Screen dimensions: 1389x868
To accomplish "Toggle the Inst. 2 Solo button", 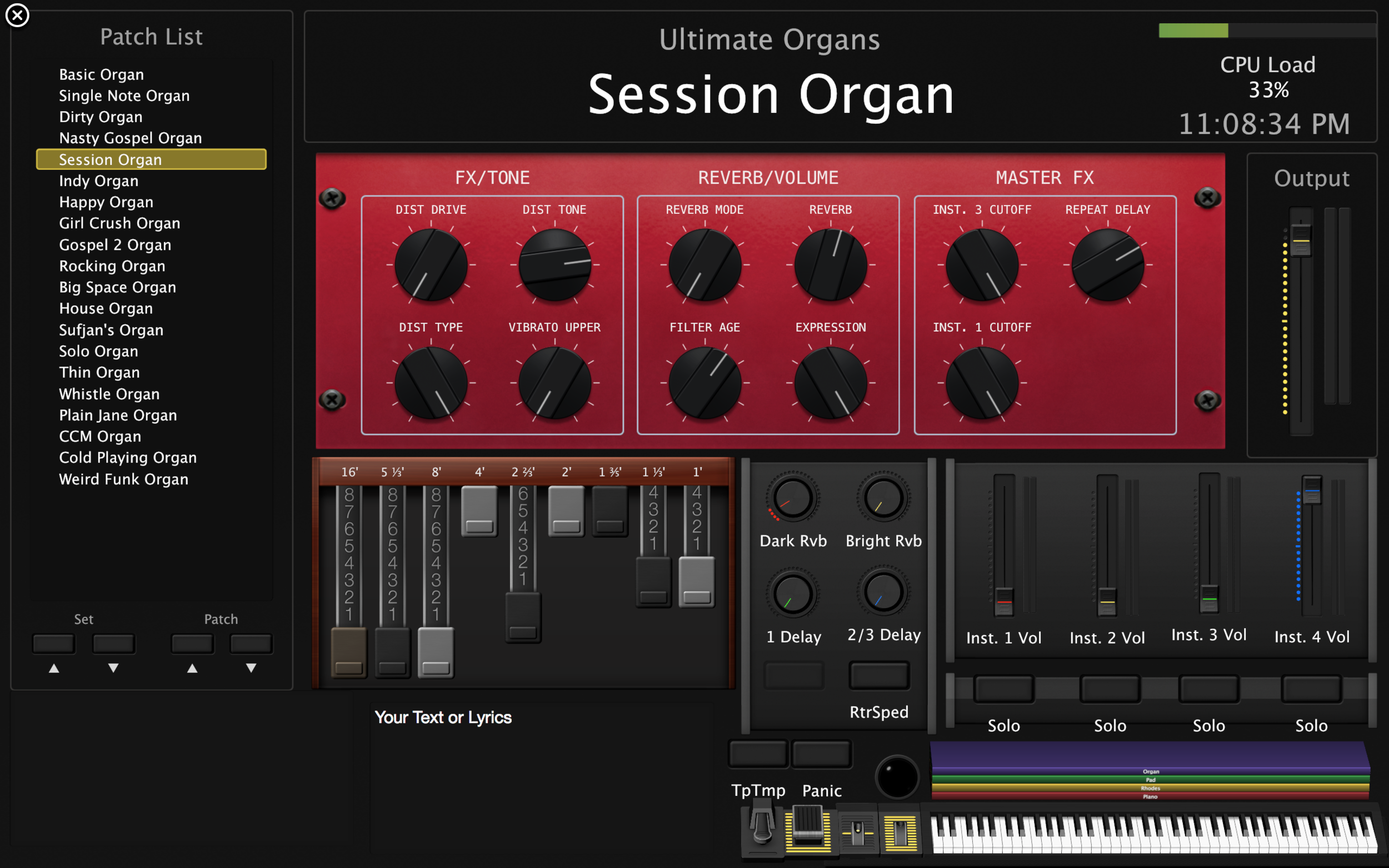I will 1110,690.
